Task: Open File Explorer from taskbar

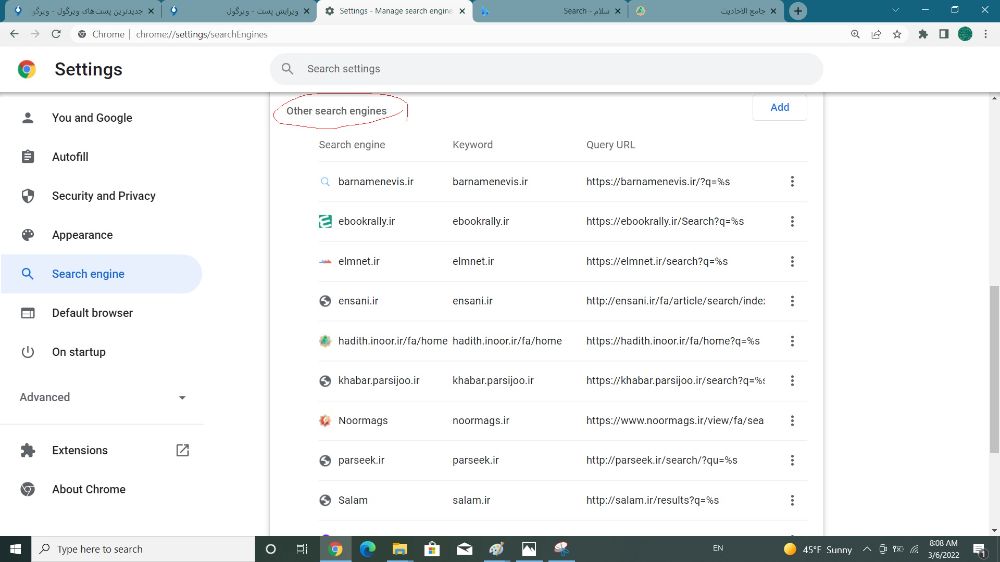Action: click(x=400, y=549)
